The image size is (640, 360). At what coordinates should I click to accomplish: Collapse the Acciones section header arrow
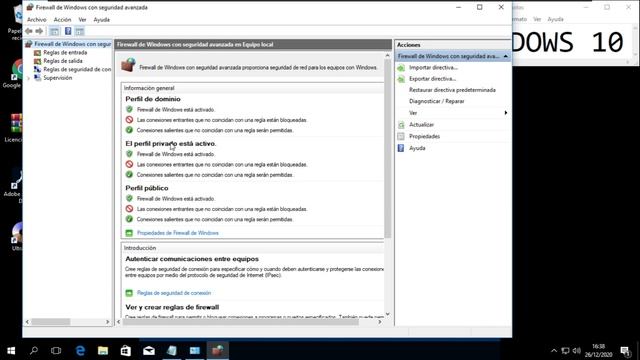pyautogui.click(x=506, y=56)
